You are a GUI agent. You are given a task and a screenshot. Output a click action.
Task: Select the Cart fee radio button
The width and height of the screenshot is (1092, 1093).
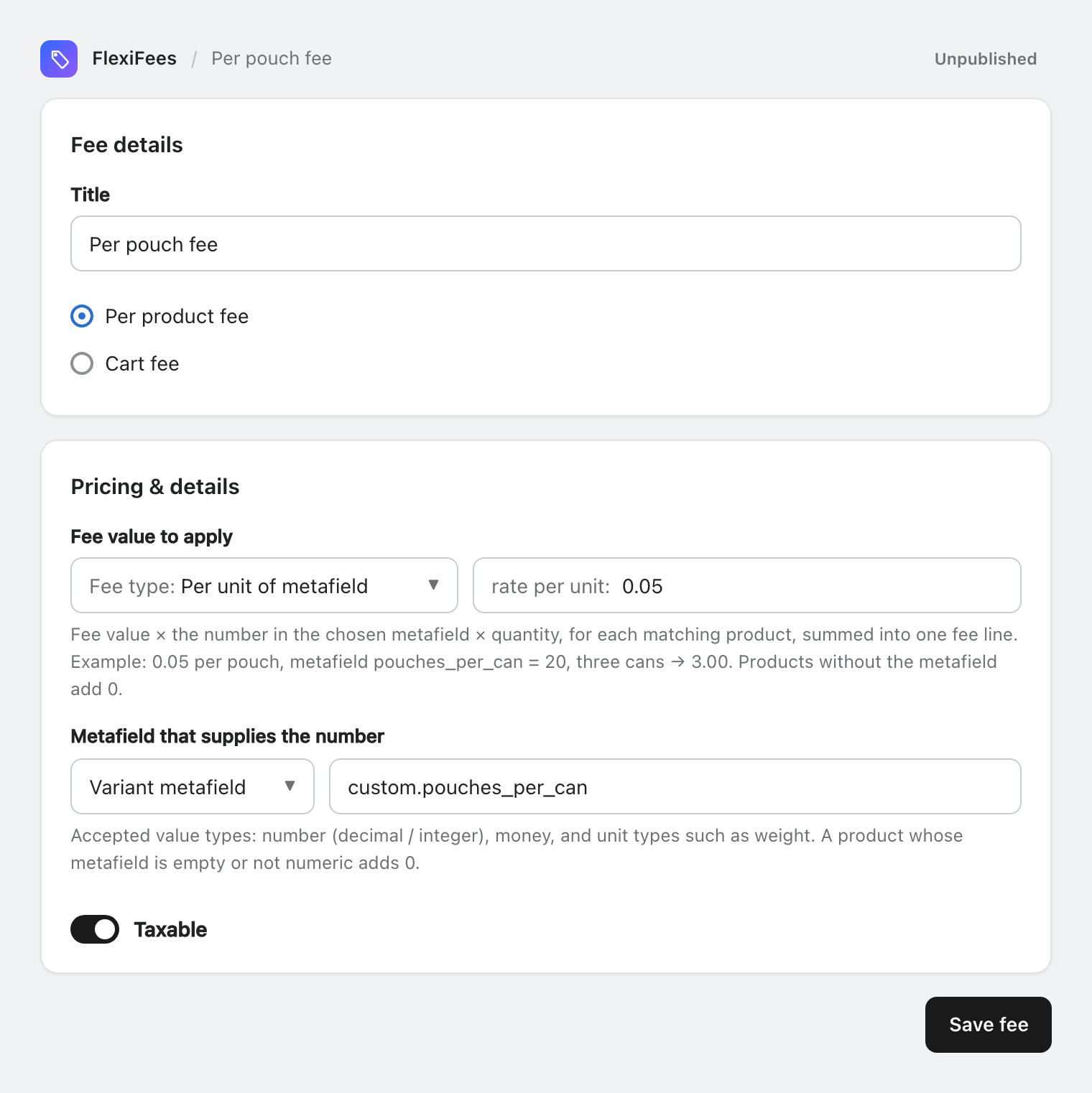point(82,363)
